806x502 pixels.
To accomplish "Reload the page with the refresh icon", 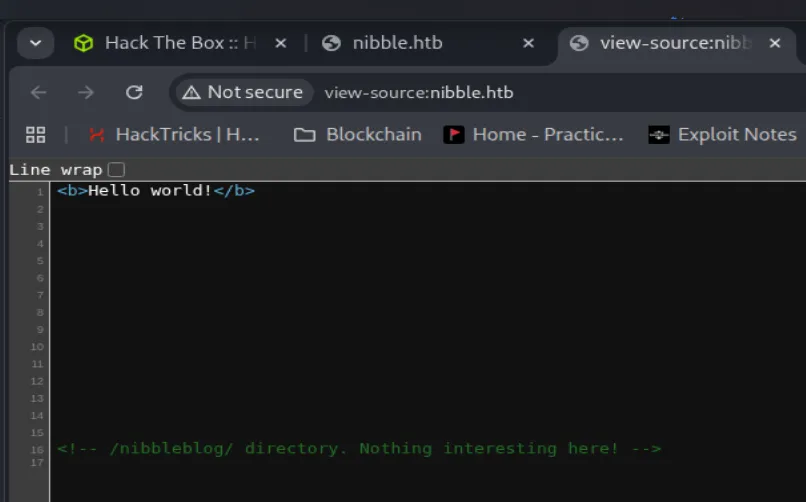I will [134, 92].
